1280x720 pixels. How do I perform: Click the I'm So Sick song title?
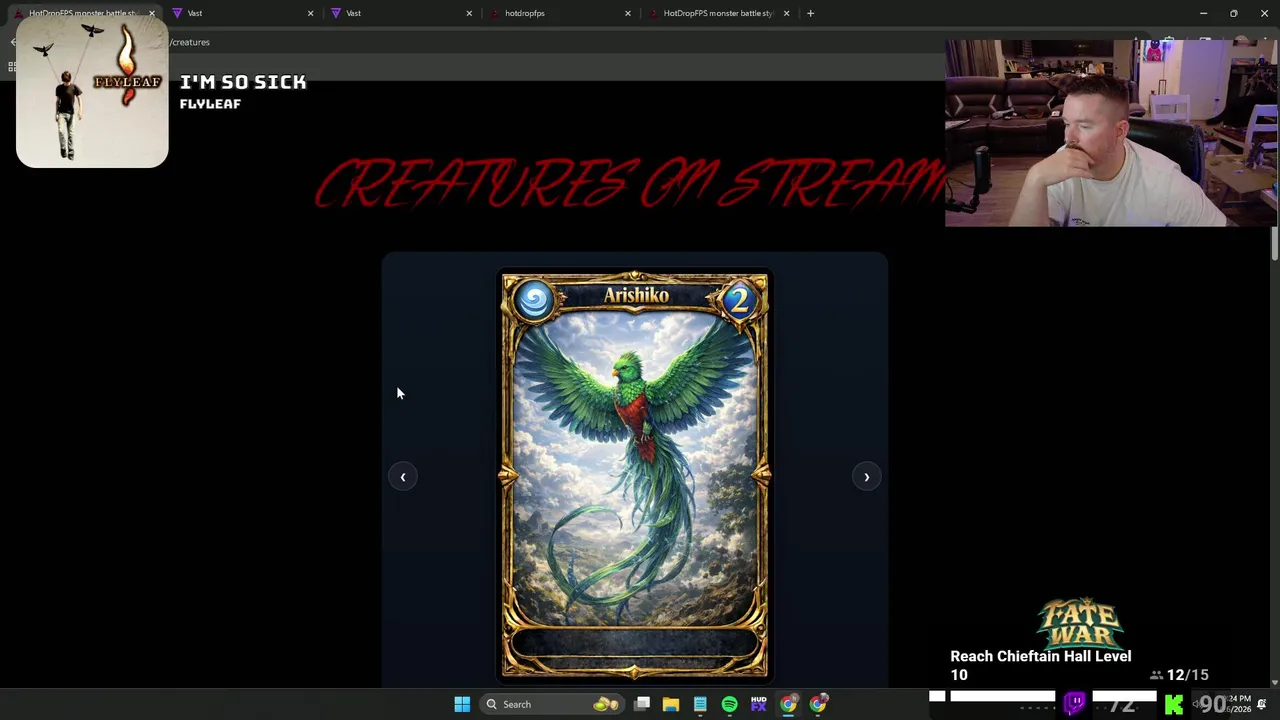pos(243,82)
